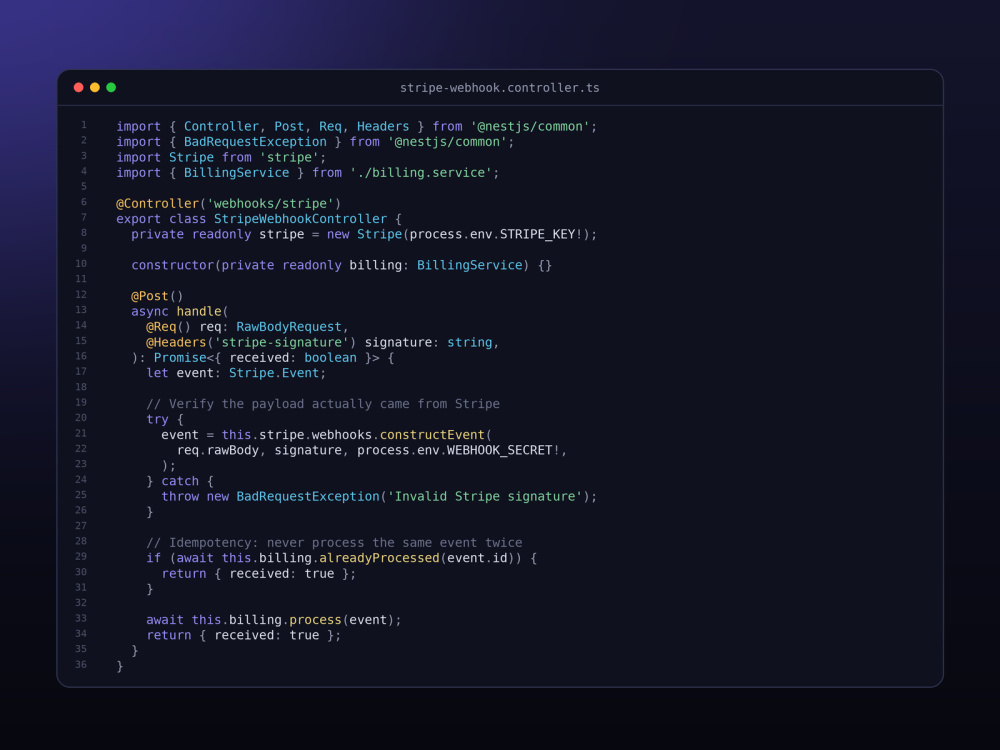
Task: Click 'BadRequestException' in the line 2 import
Action: [255, 142]
